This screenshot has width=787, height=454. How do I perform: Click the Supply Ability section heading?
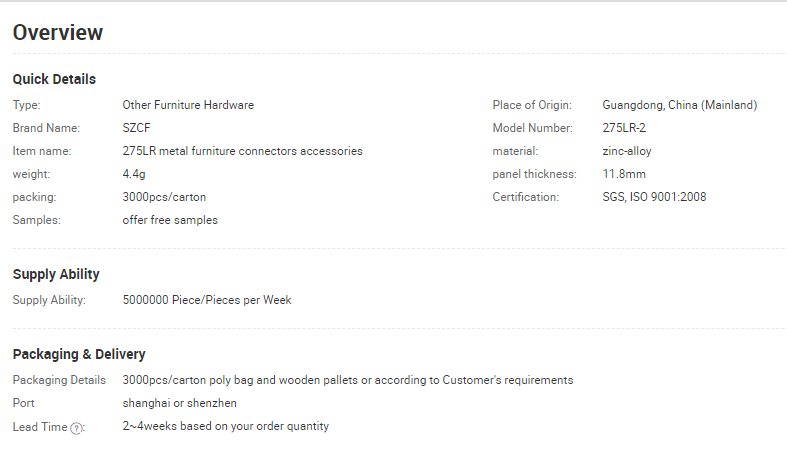(56, 274)
